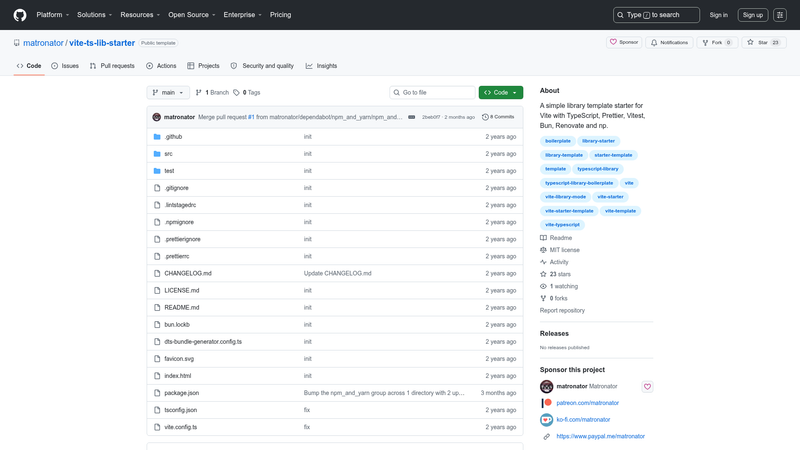
Task: Click the Activity pulse icon
Action: point(543,262)
